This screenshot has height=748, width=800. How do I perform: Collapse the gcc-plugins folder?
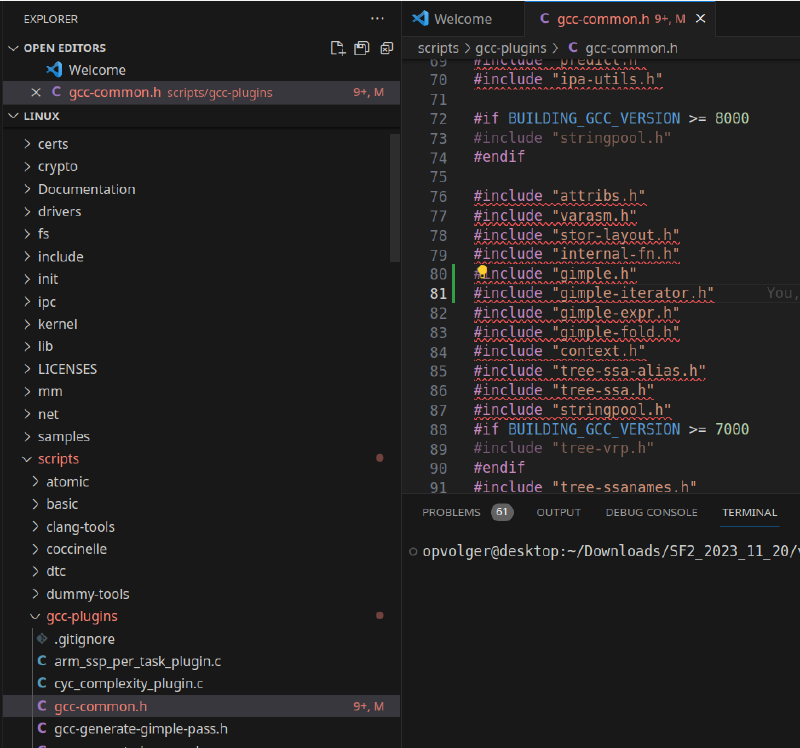[81, 616]
